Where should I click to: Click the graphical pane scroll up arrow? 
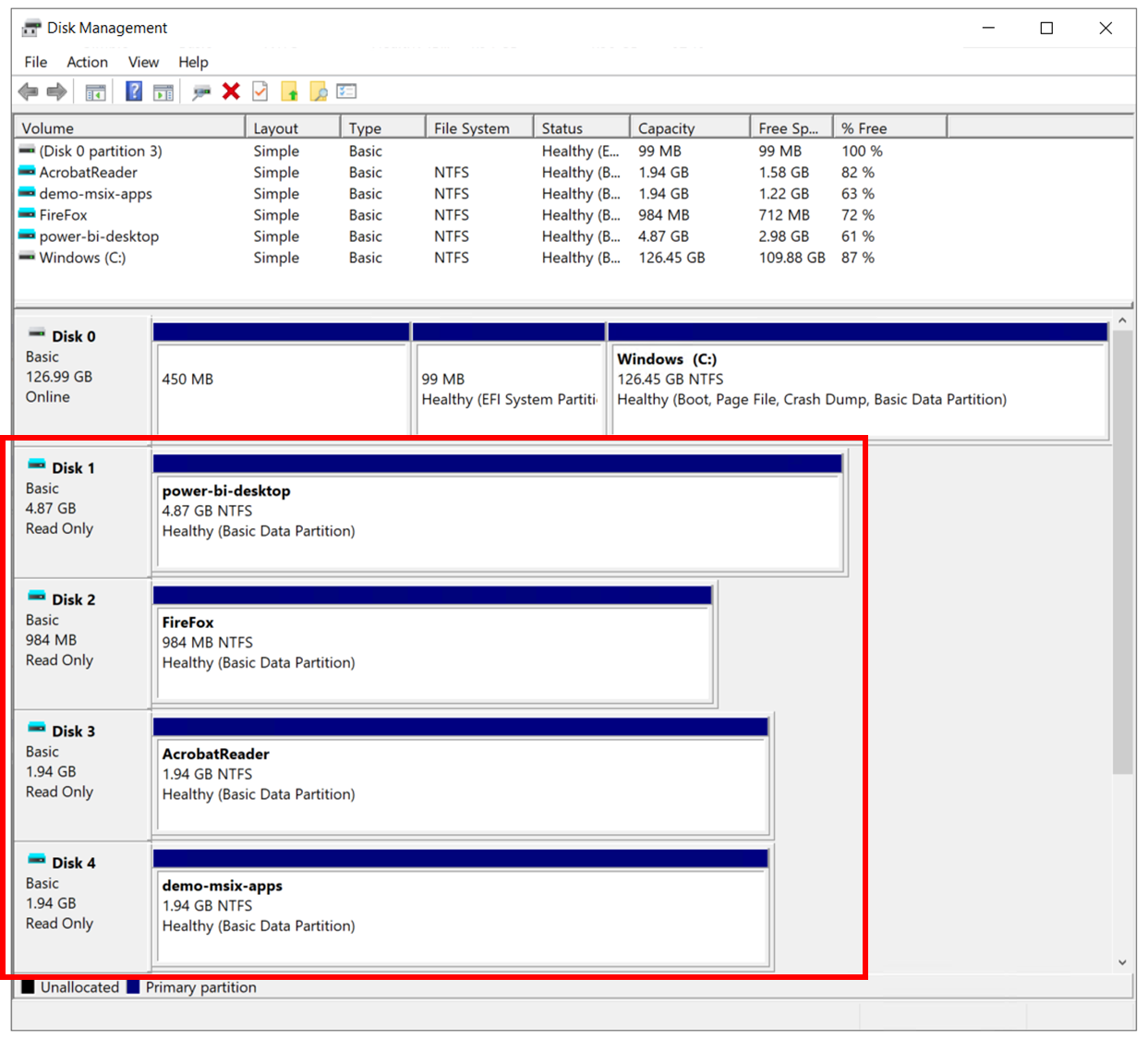pos(1122,320)
